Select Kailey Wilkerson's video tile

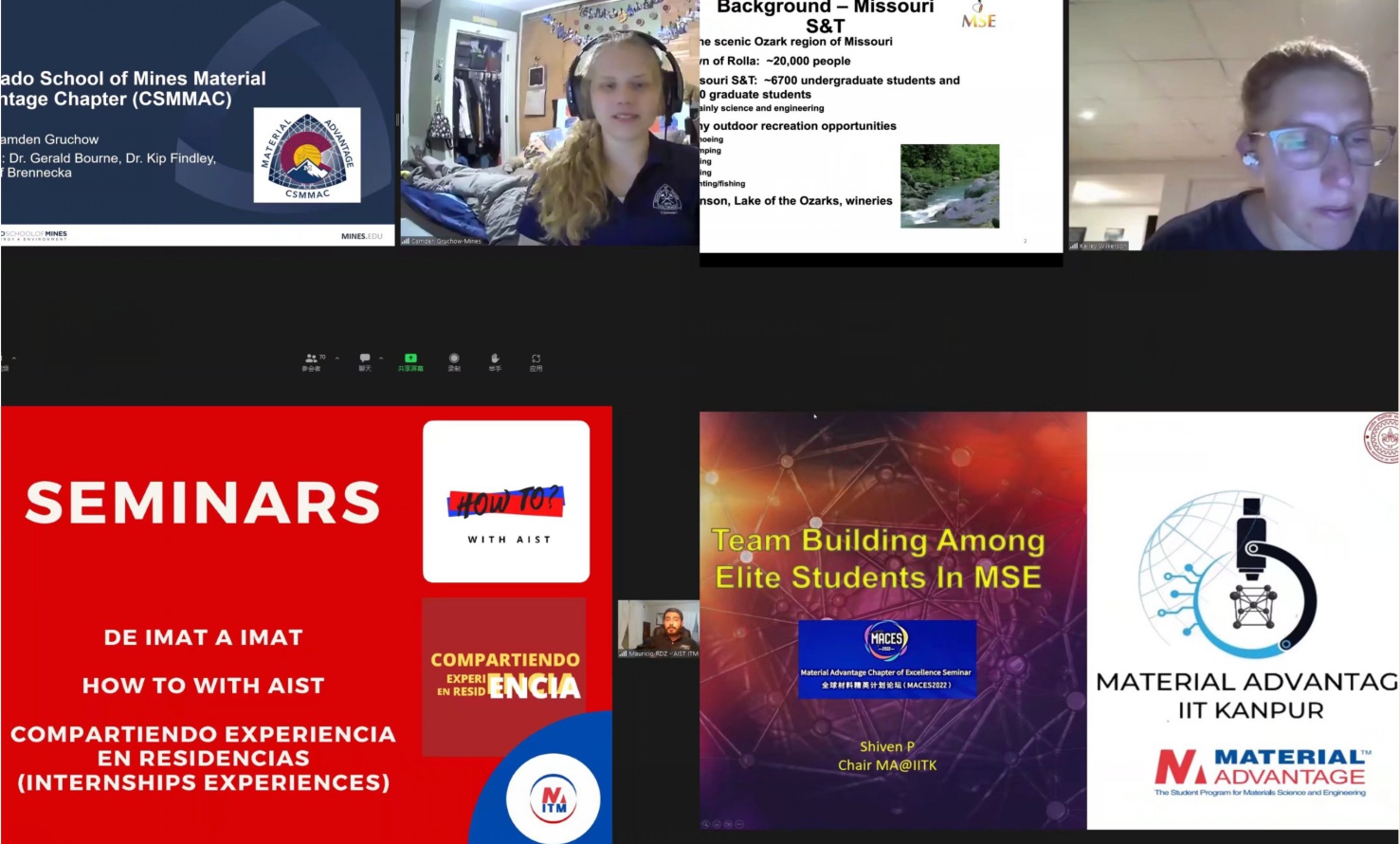coord(1232,123)
